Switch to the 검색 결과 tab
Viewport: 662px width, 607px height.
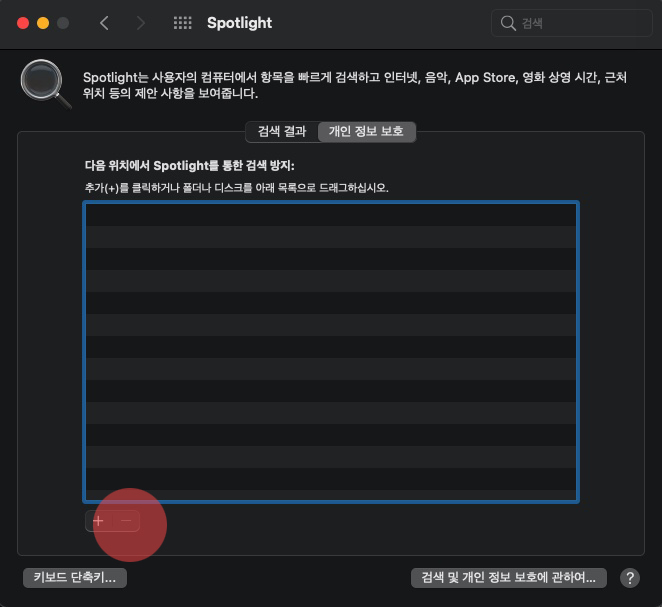(x=282, y=132)
